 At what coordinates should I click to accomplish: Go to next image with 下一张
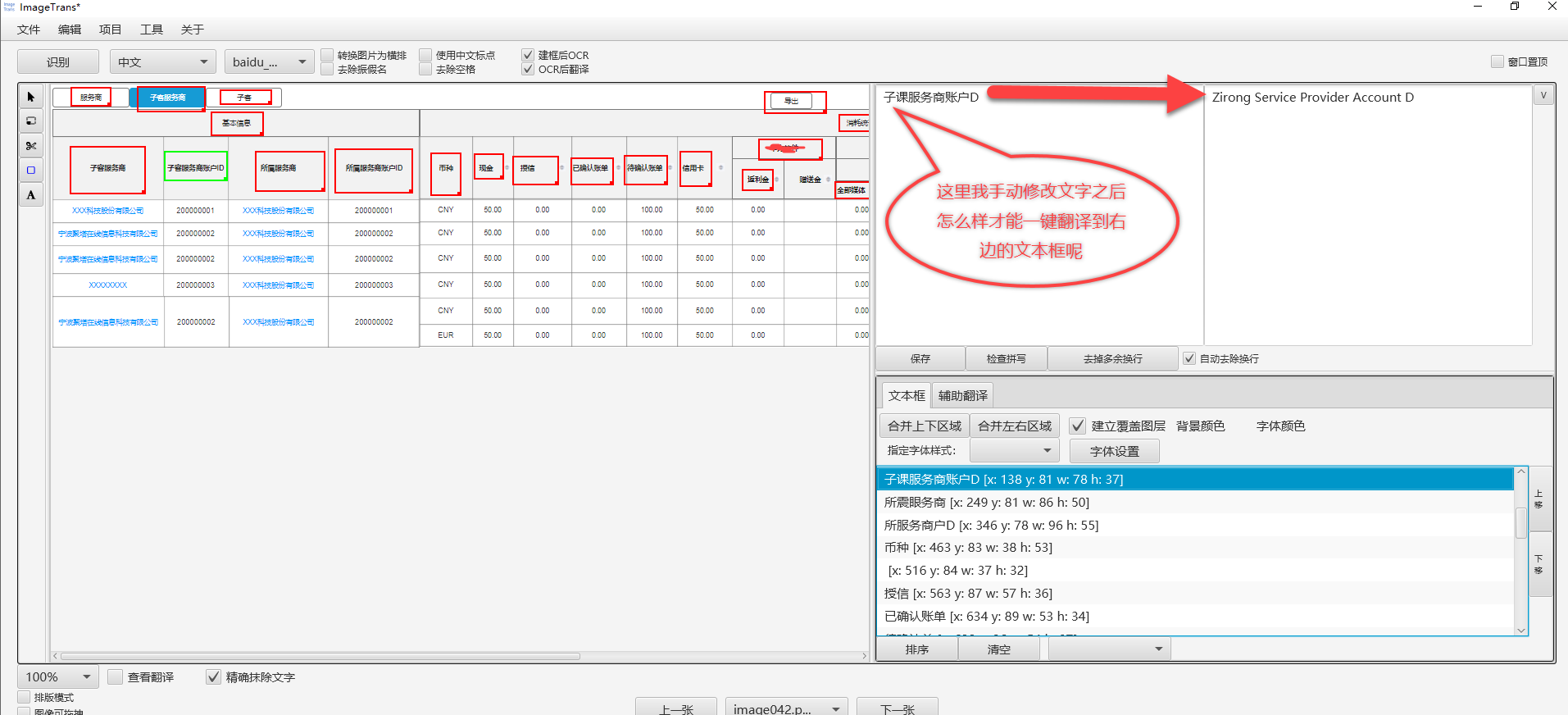898,708
